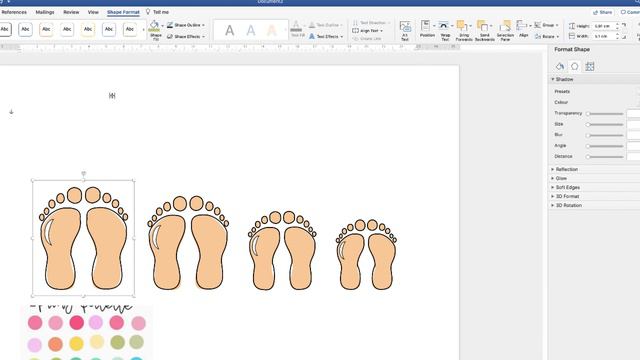
Task: Open the Selection Pane
Action: click(x=505, y=30)
